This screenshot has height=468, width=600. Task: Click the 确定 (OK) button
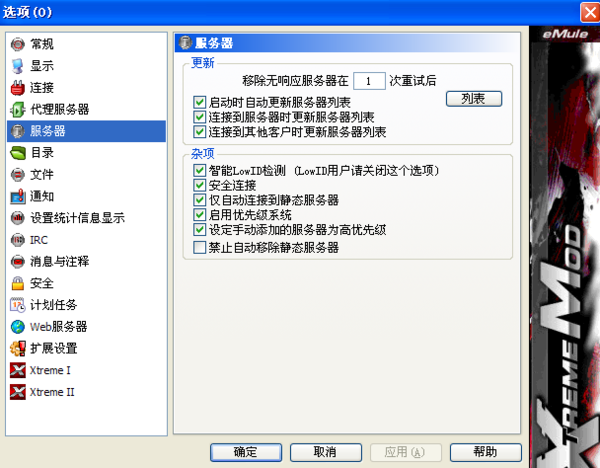[246, 452]
